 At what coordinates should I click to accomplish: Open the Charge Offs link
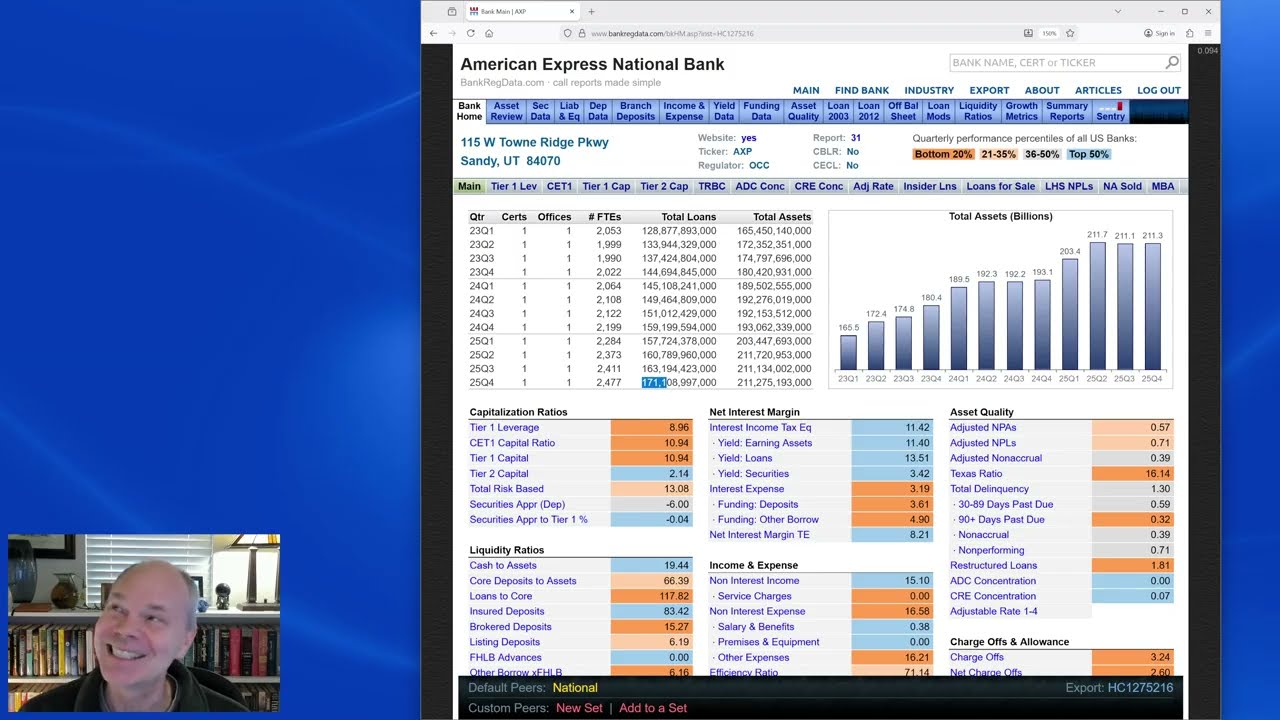click(977, 657)
